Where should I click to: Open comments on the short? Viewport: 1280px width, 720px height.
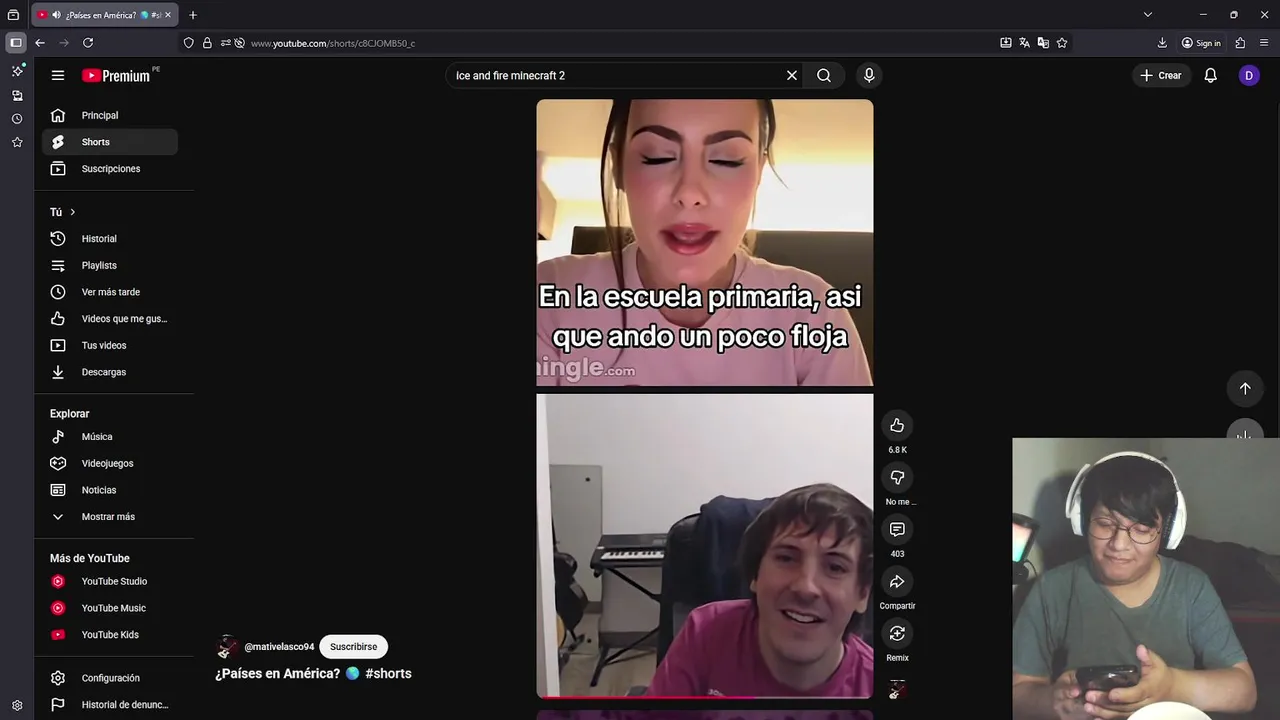point(897,530)
